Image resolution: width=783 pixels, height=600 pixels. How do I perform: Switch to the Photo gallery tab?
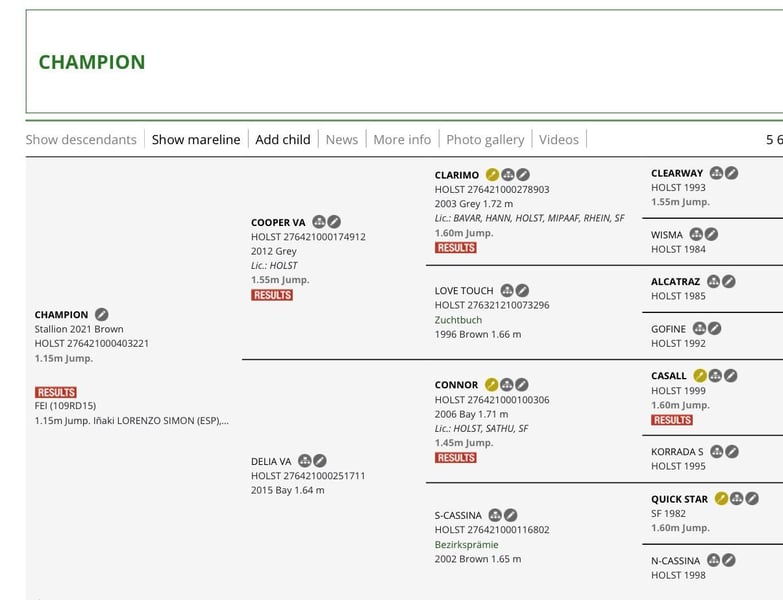pos(485,139)
